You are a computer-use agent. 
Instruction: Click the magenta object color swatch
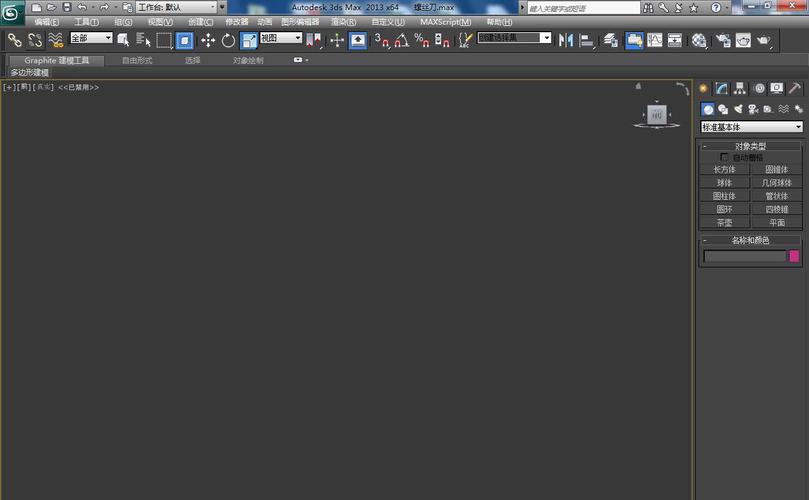coord(795,256)
